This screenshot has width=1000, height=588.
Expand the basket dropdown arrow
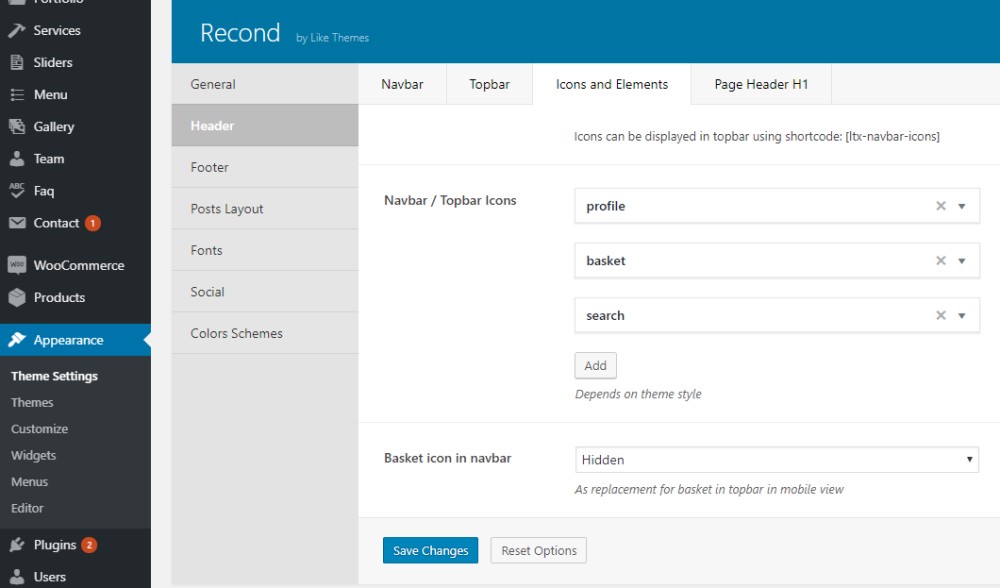pyautogui.click(x=962, y=261)
